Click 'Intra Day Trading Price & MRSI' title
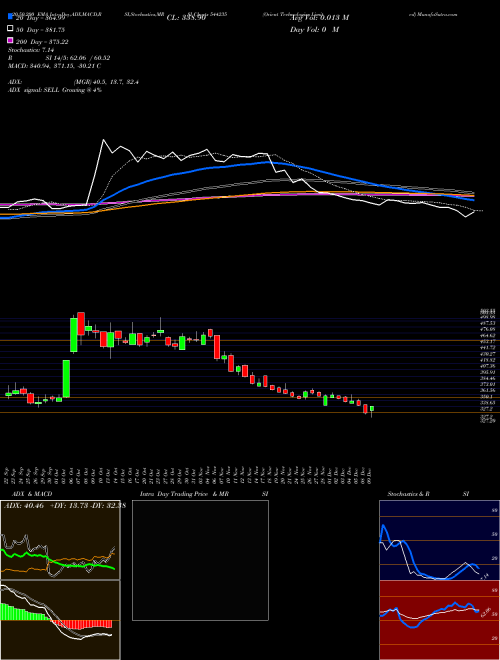 tap(204, 494)
